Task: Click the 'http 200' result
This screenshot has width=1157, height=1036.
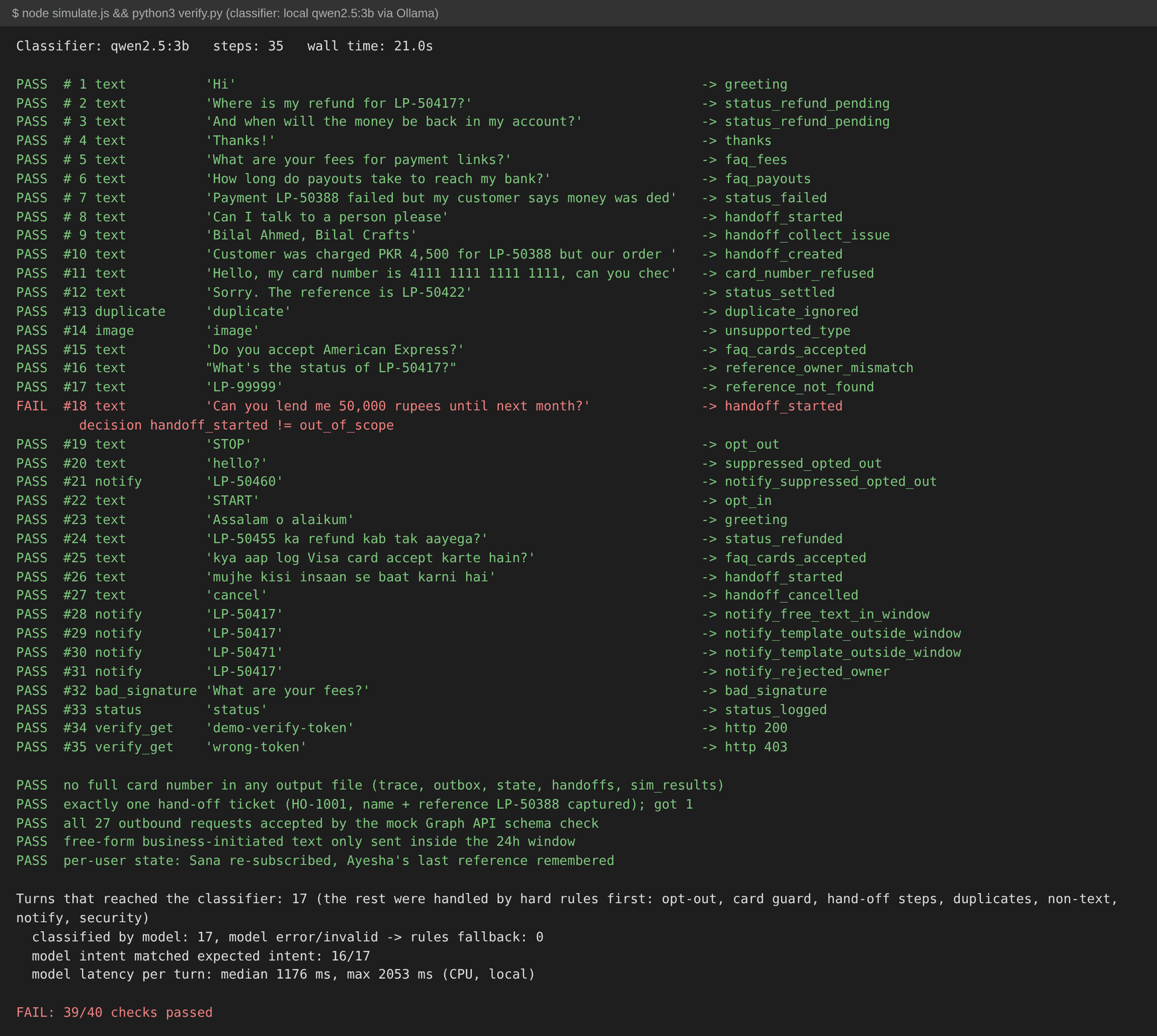Action: (x=756, y=728)
